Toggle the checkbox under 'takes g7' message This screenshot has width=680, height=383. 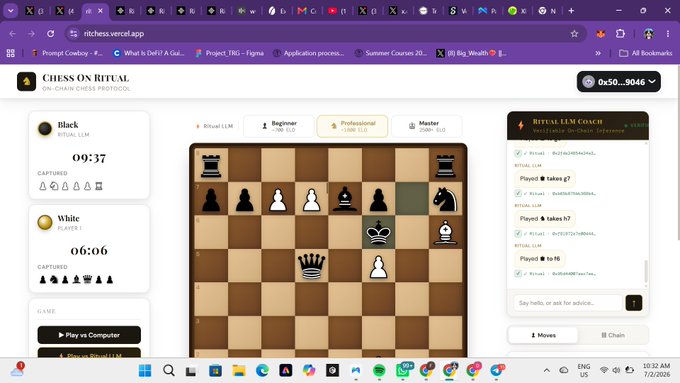(x=518, y=193)
